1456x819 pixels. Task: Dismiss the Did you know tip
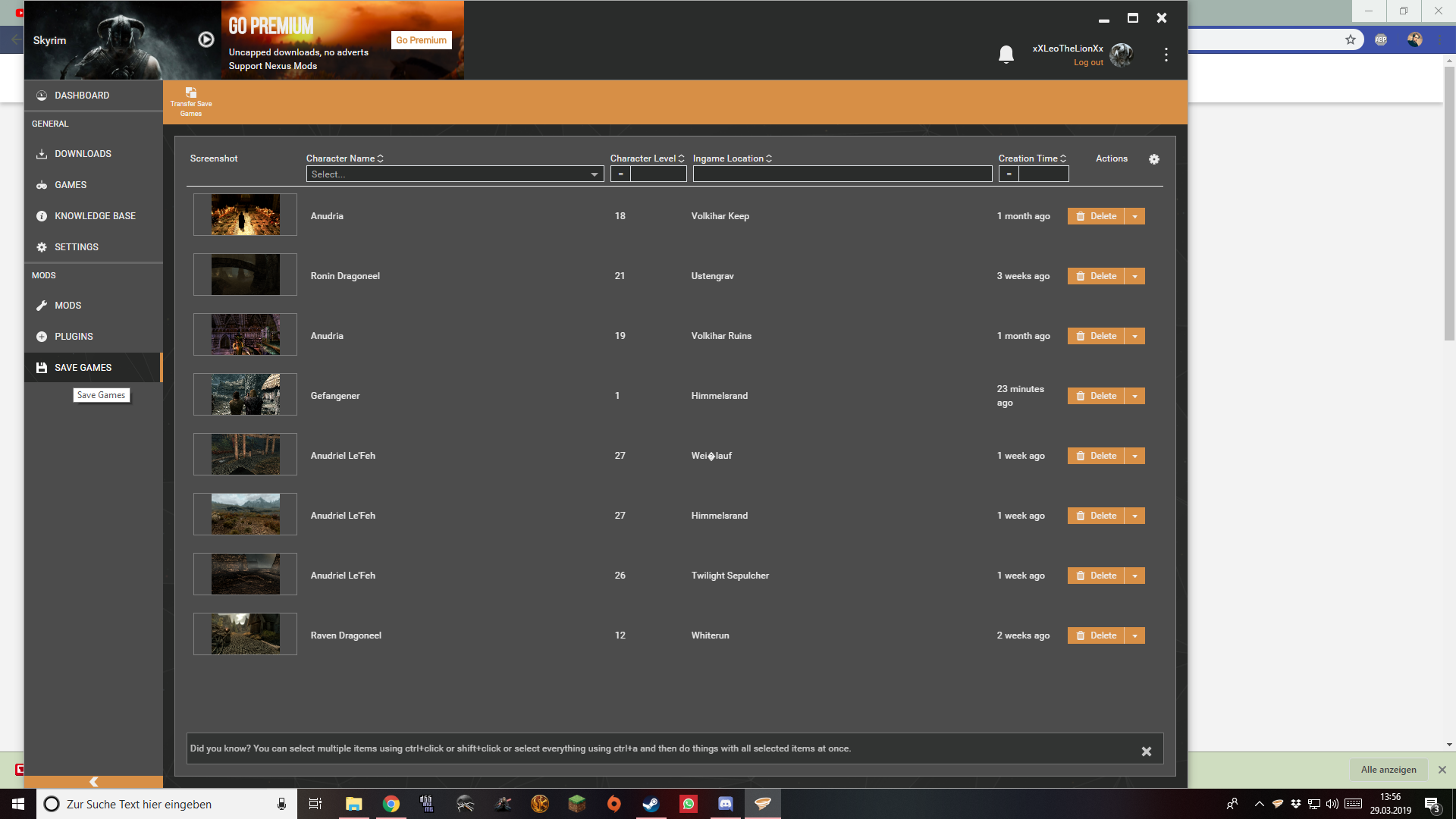pos(1147,752)
